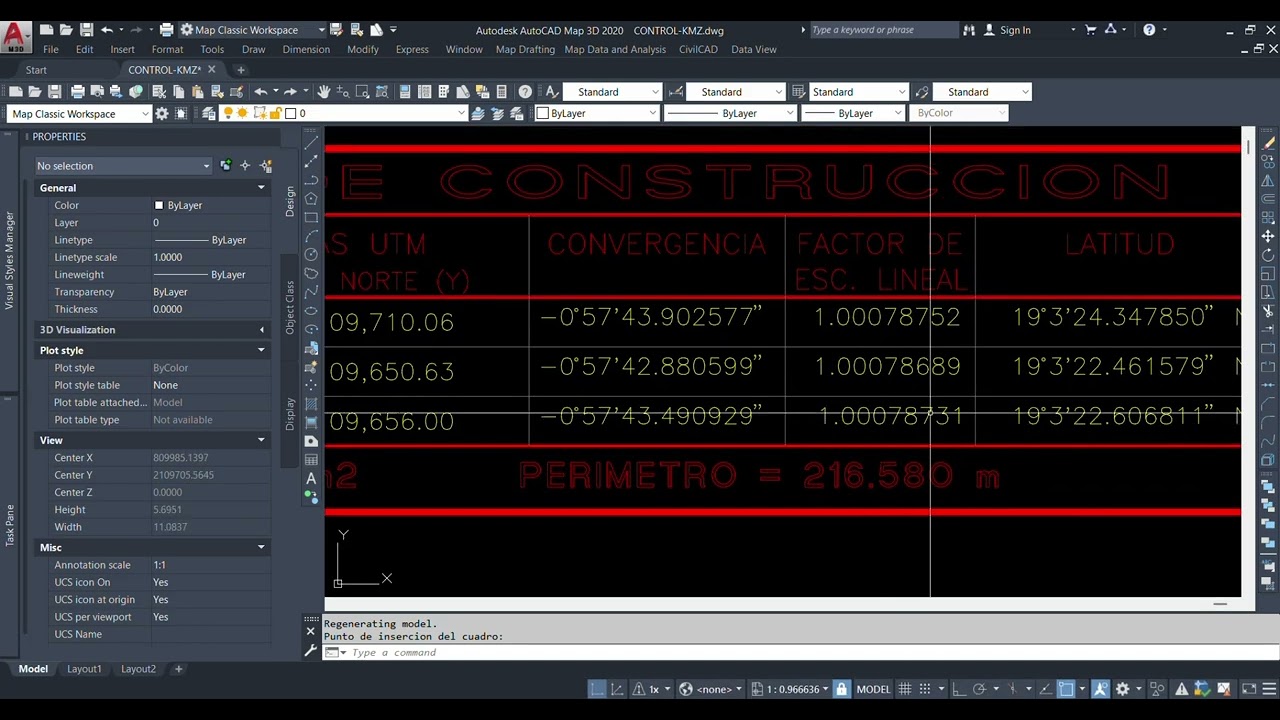Viewport: 1280px width, 720px height.
Task: Click Autodesk App Store cart icon
Action: click(x=1090, y=30)
